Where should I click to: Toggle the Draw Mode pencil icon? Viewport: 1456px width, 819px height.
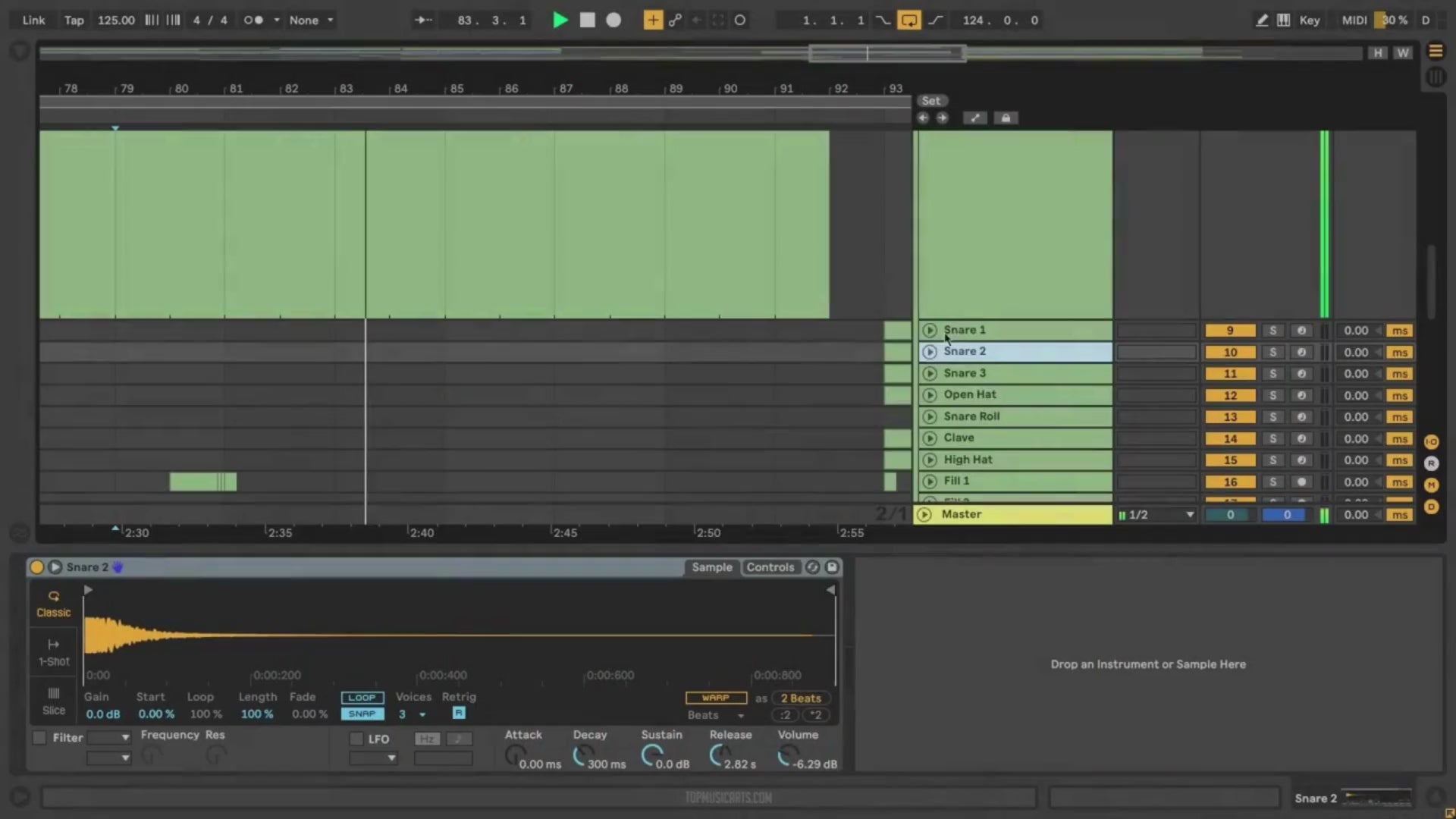pyautogui.click(x=1262, y=20)
